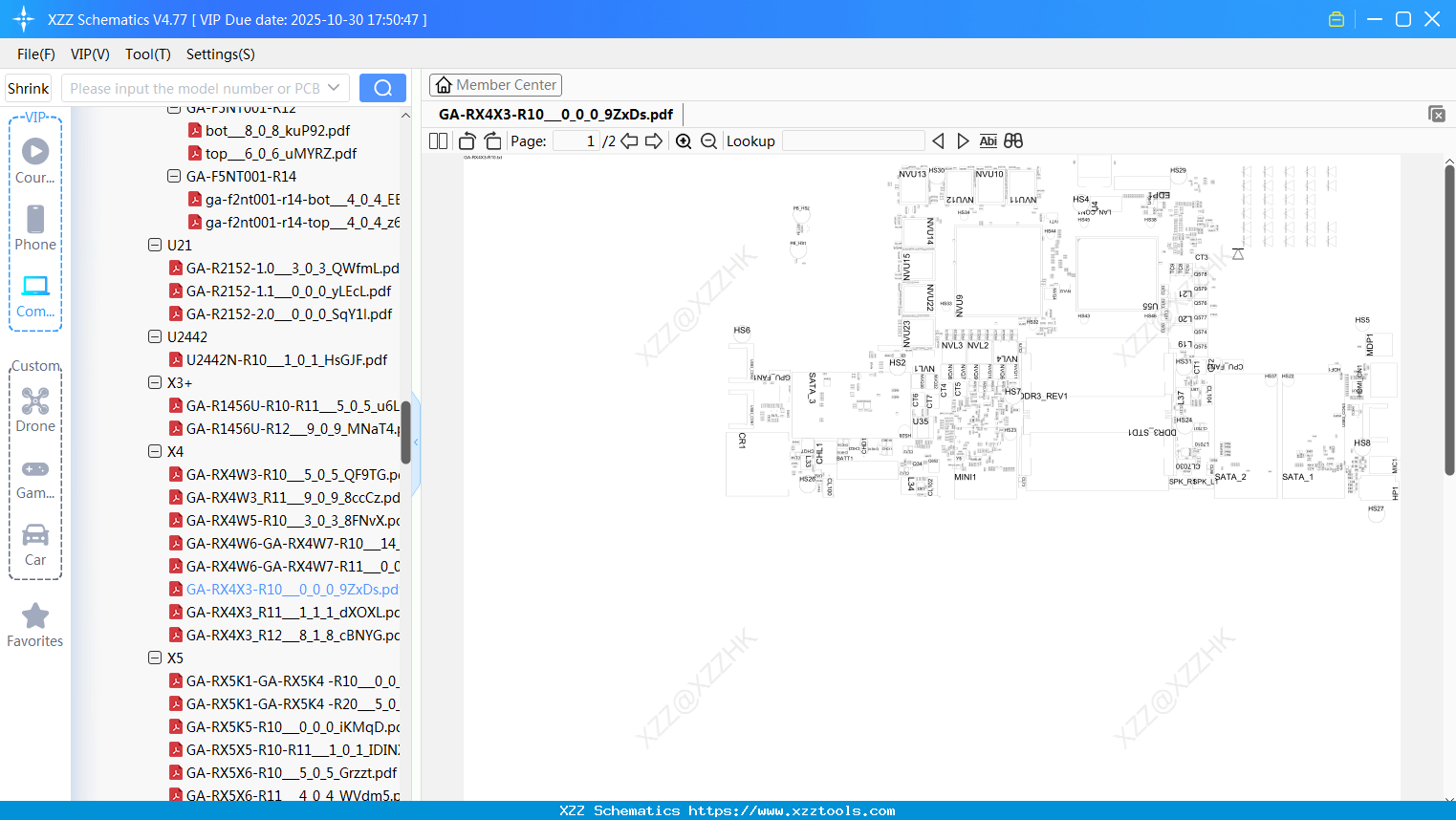
Task: Open the model number dropdown arrow
Action: click(334, 88)
